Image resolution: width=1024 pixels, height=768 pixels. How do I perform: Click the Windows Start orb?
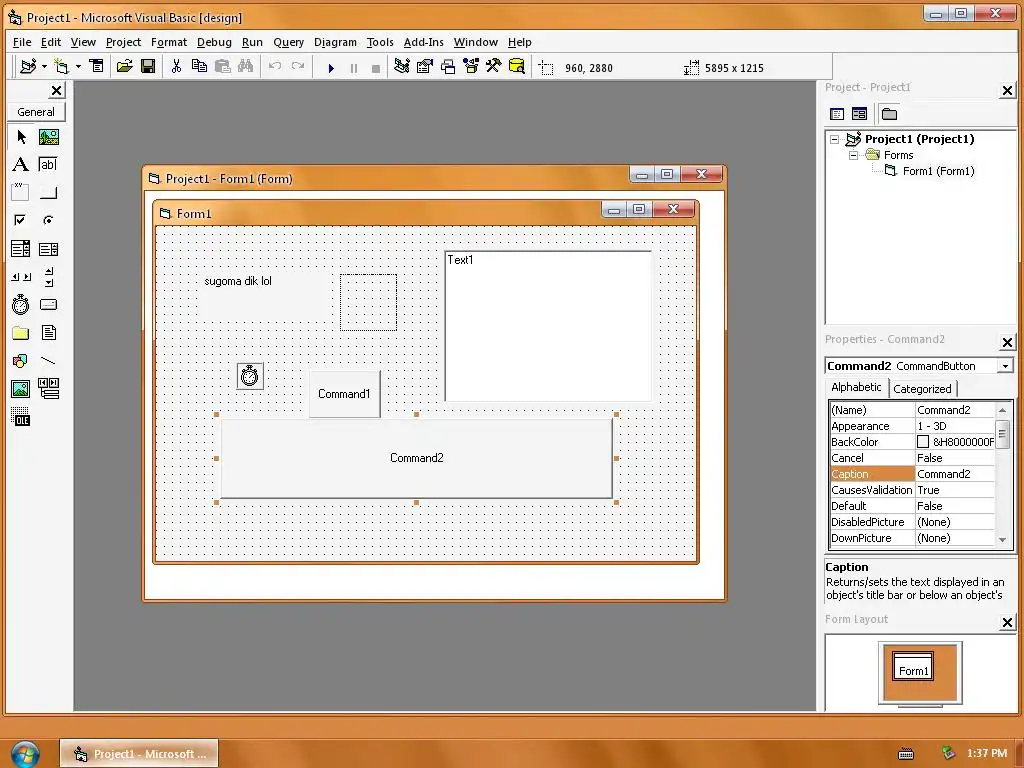(x=25, y=754)
